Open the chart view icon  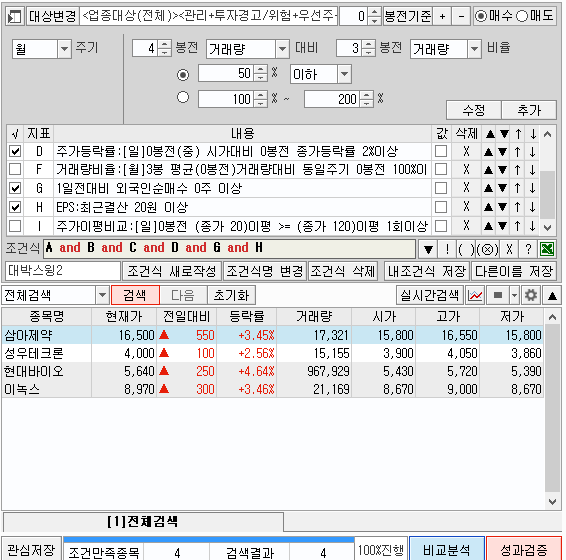tap(475, 295)
